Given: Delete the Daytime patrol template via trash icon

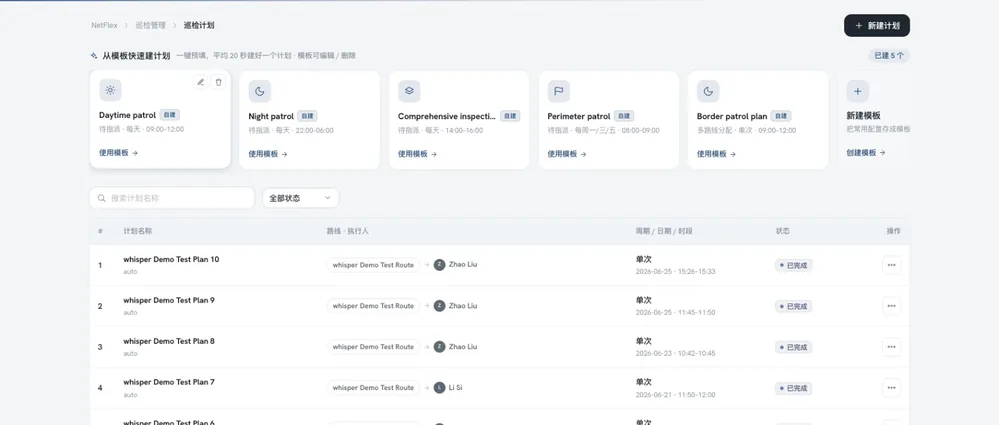Looking at the screenshot, I should pos(219,82).
